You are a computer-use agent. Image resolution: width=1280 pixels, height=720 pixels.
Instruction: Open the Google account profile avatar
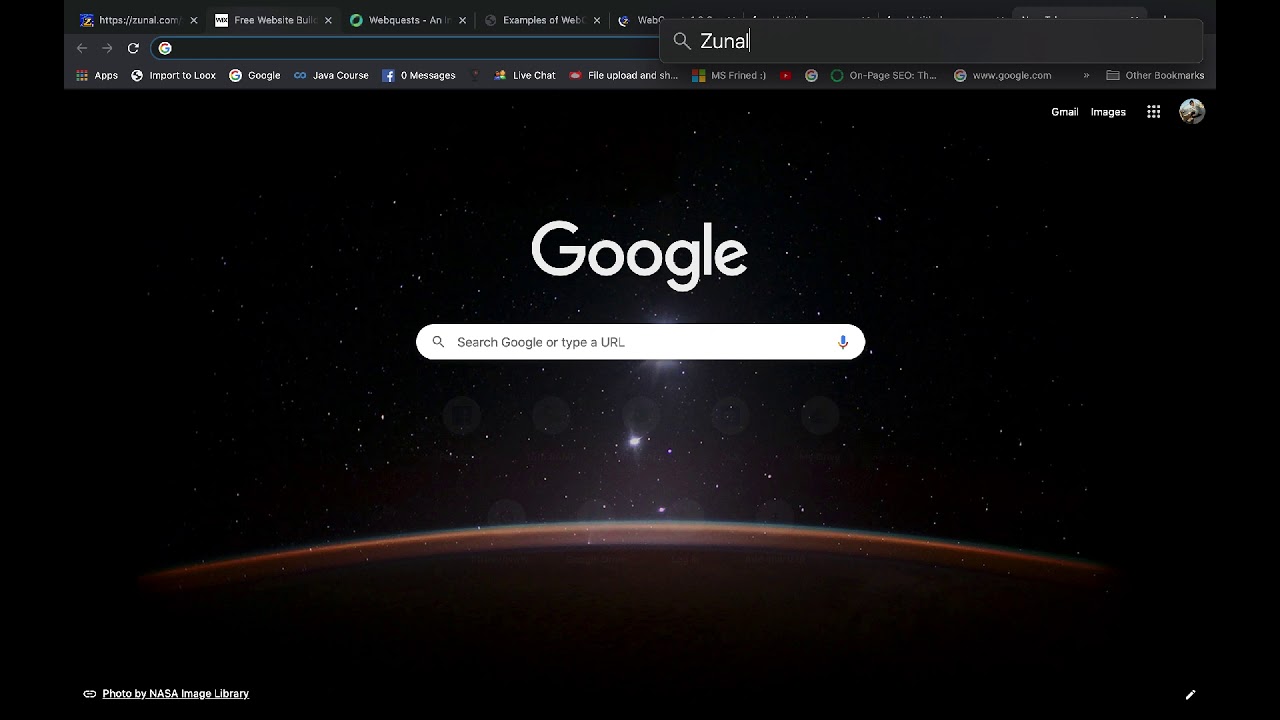(1192, 112)
